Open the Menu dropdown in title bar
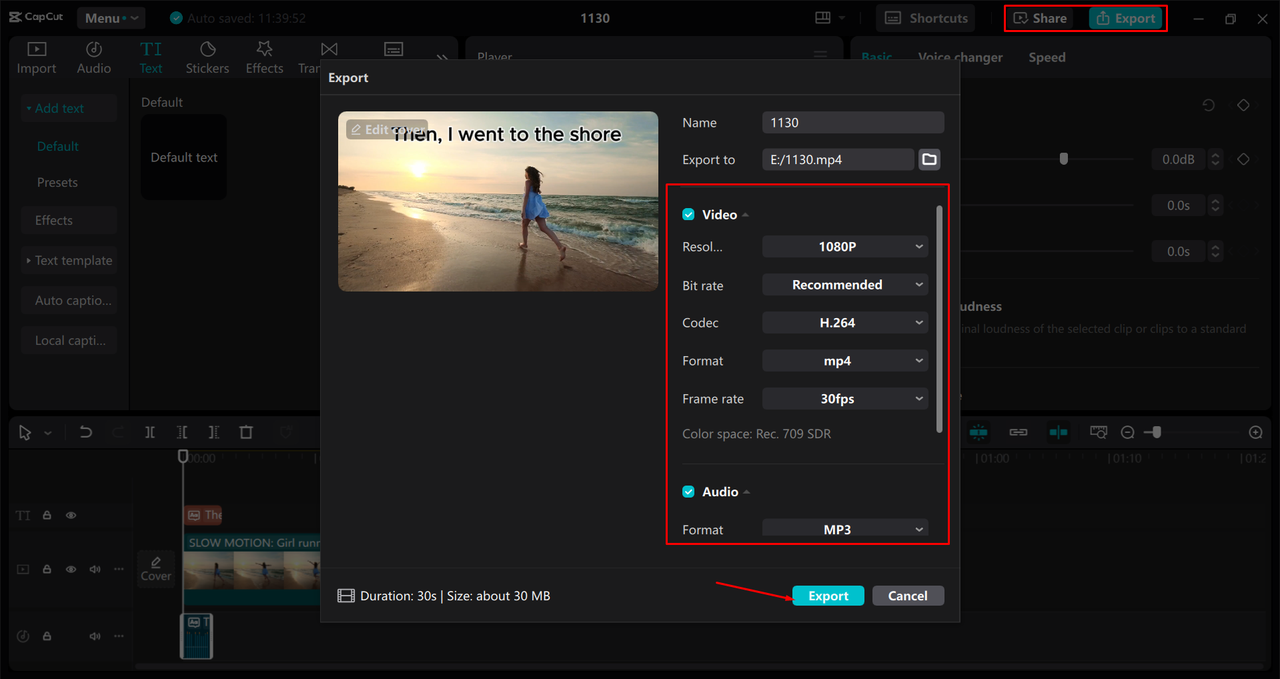1280x679 pixels. [x=110, y=18]
